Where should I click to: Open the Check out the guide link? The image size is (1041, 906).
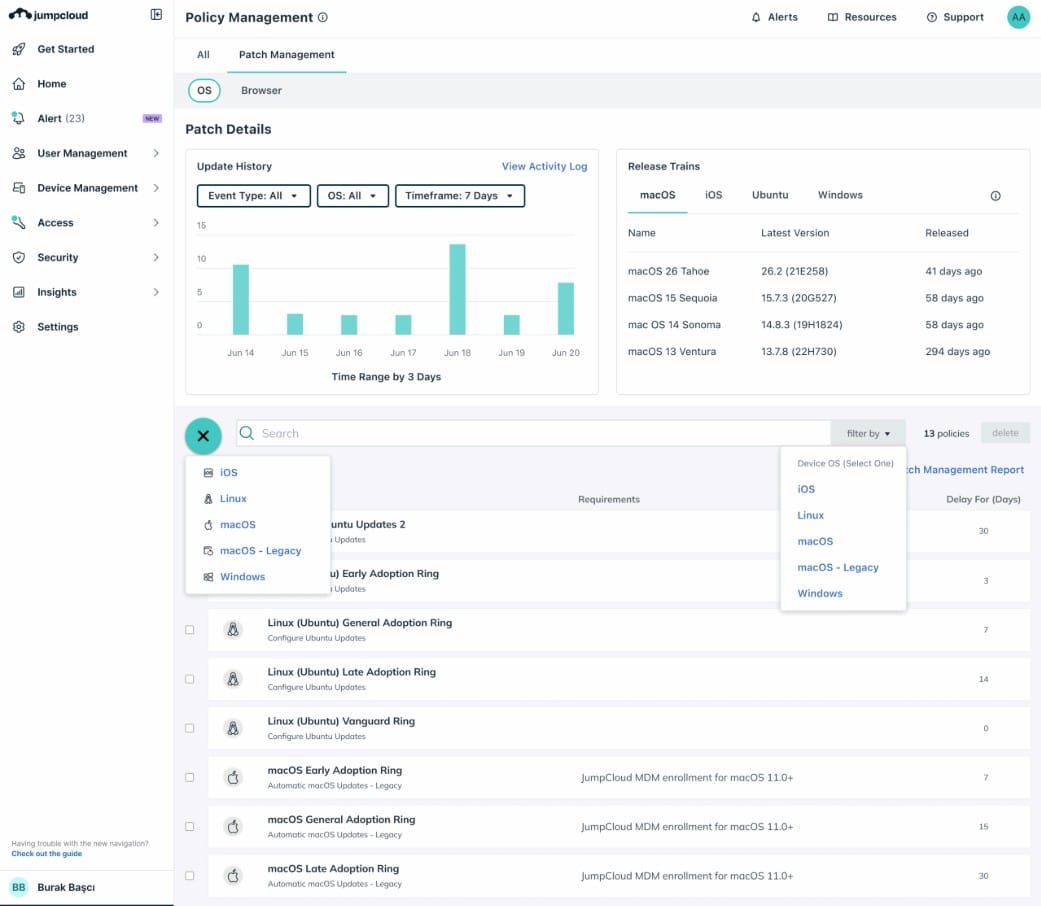coord(46,854)
